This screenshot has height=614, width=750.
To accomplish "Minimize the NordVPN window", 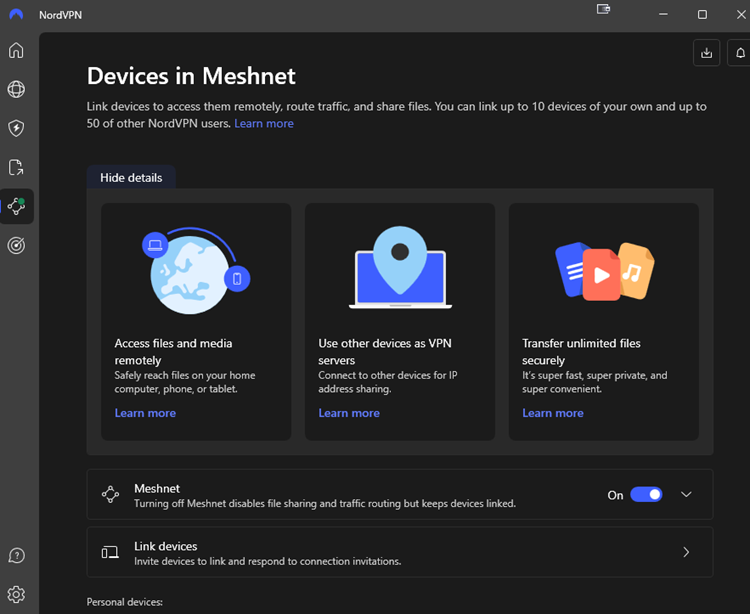I will pyautogui.click(x=663, y=14).
